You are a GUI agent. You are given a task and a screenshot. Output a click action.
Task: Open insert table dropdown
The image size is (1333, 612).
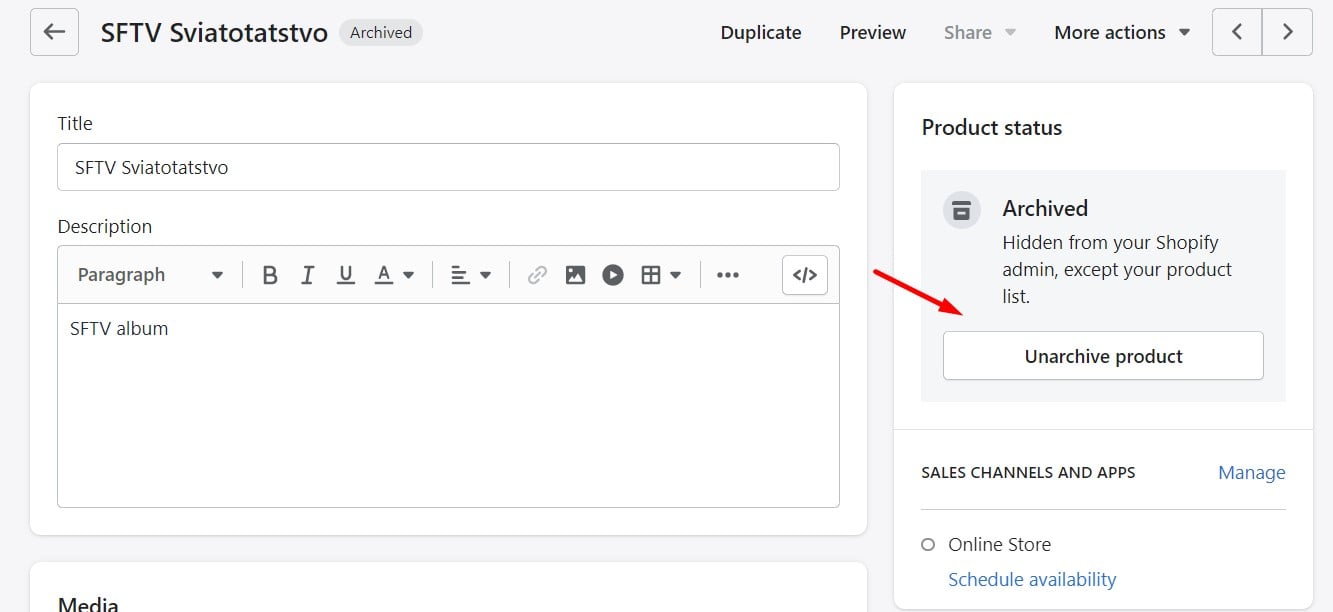point(661,275)
